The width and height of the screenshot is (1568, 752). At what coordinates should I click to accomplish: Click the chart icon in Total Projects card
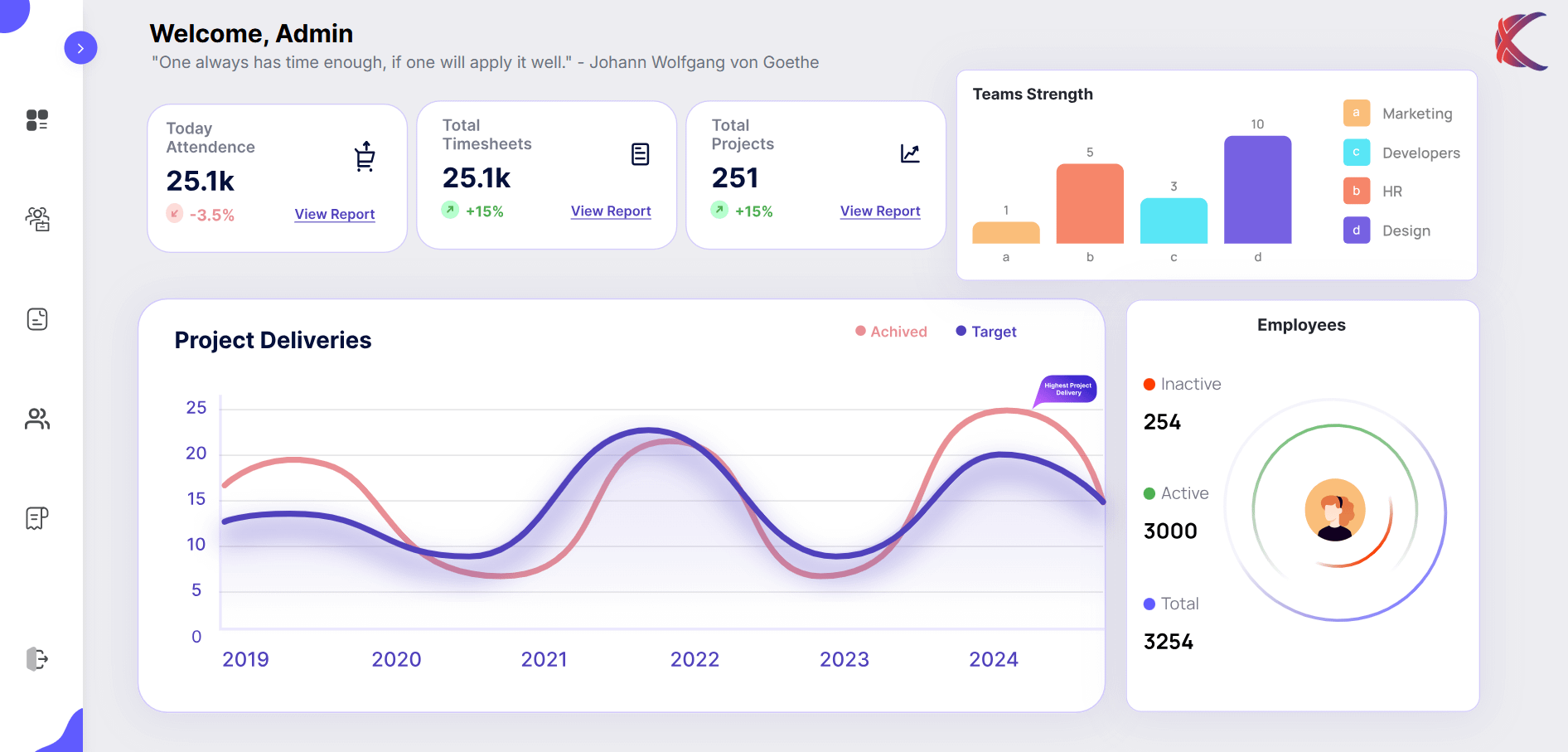click(x=910, y=153)
